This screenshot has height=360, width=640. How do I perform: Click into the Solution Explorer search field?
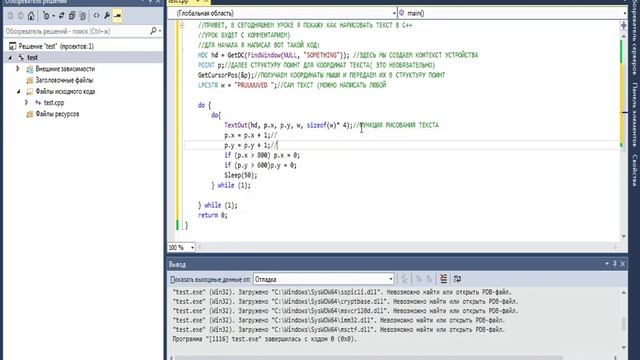tap(76, 31)
